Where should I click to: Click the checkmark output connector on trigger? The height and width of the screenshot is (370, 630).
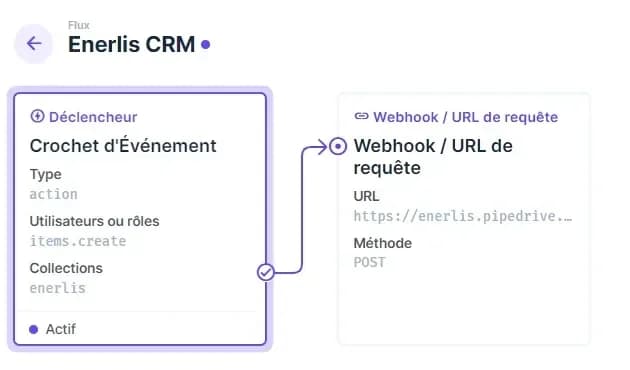point(266,272)
